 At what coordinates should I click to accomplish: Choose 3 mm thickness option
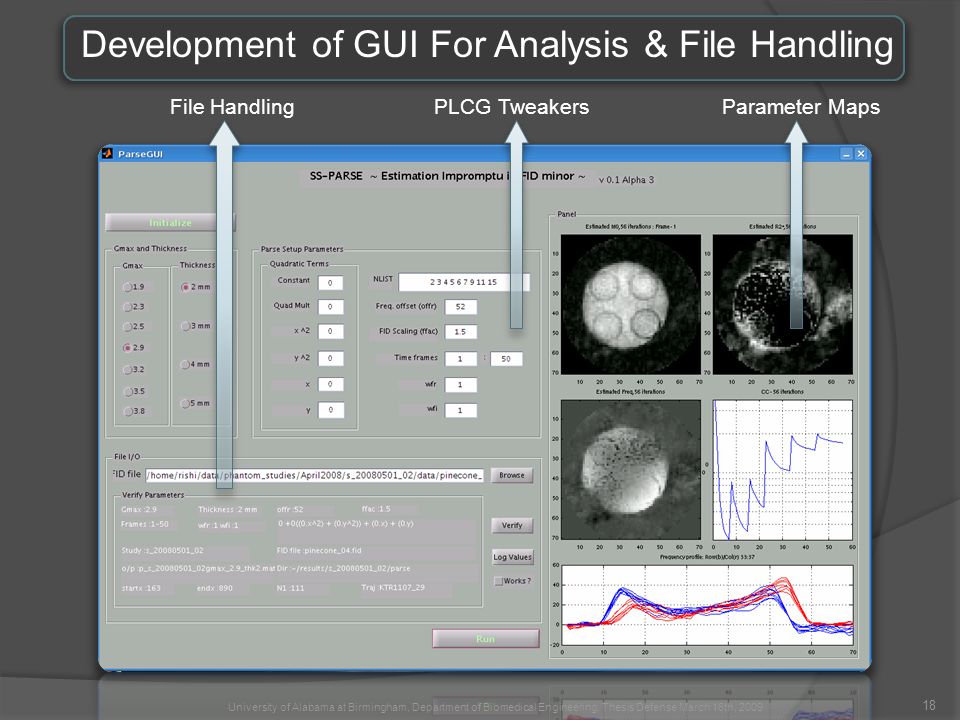click(x=186, y=326)
